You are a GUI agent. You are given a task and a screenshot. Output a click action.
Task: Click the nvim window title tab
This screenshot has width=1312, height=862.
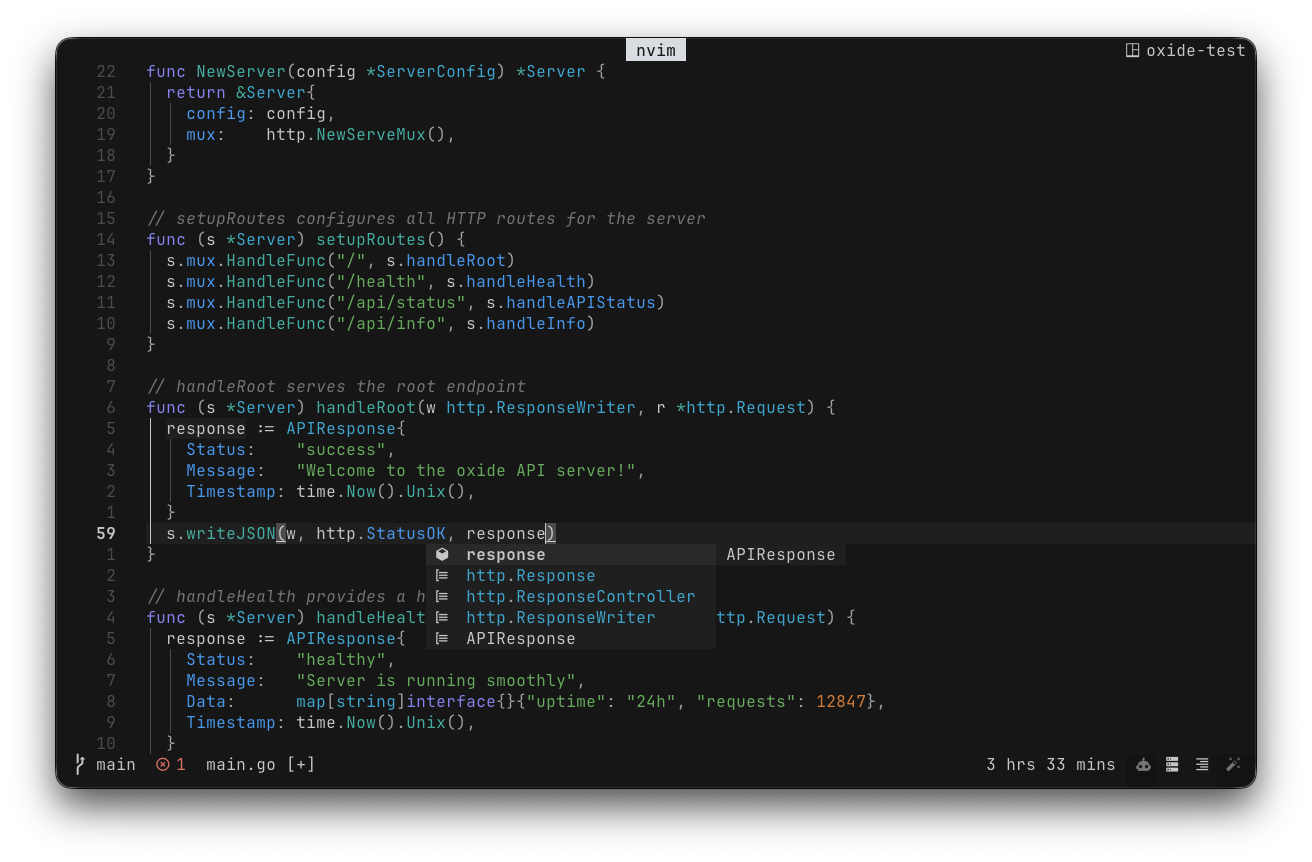tap(656, 50)
